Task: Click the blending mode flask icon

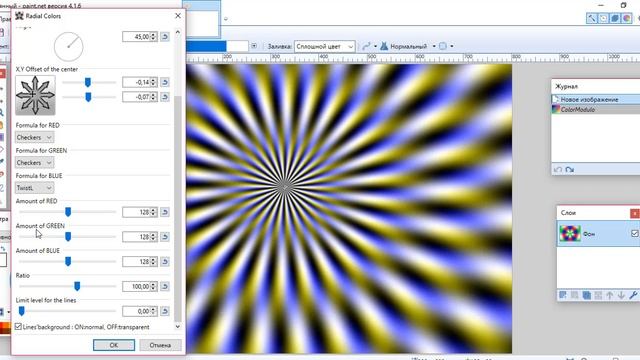Action: coord(384,46)
